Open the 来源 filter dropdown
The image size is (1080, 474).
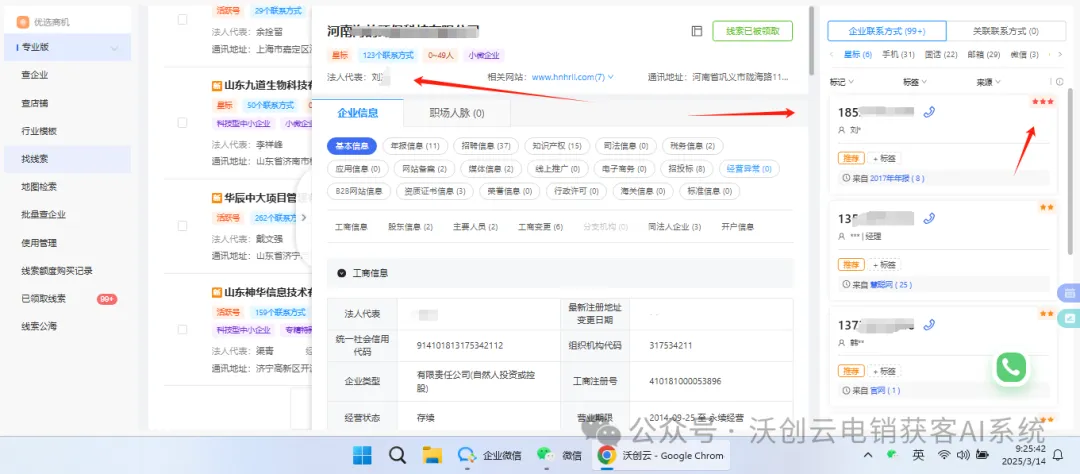(x=988, y=82)
